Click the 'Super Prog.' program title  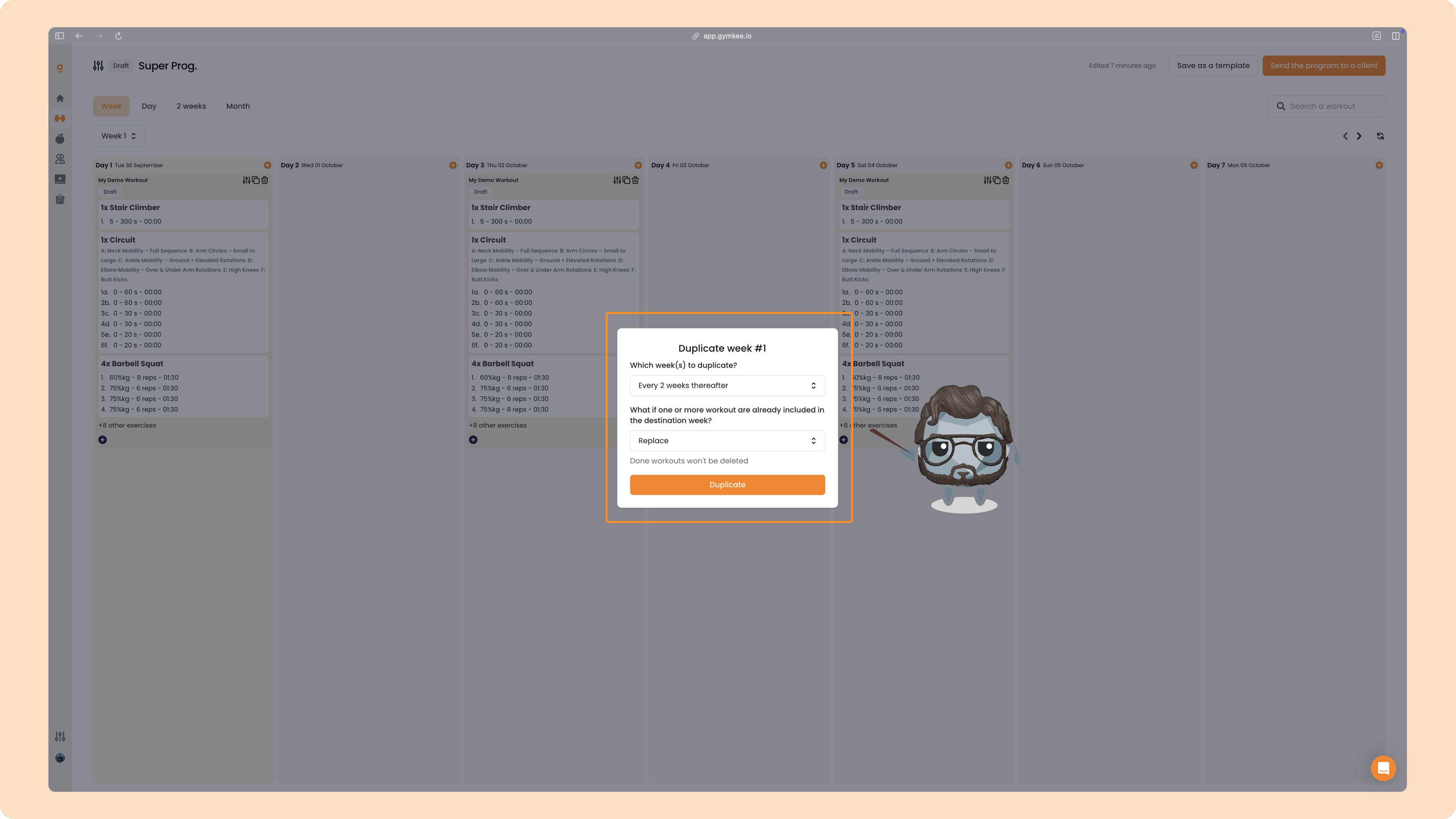(168, 66)
